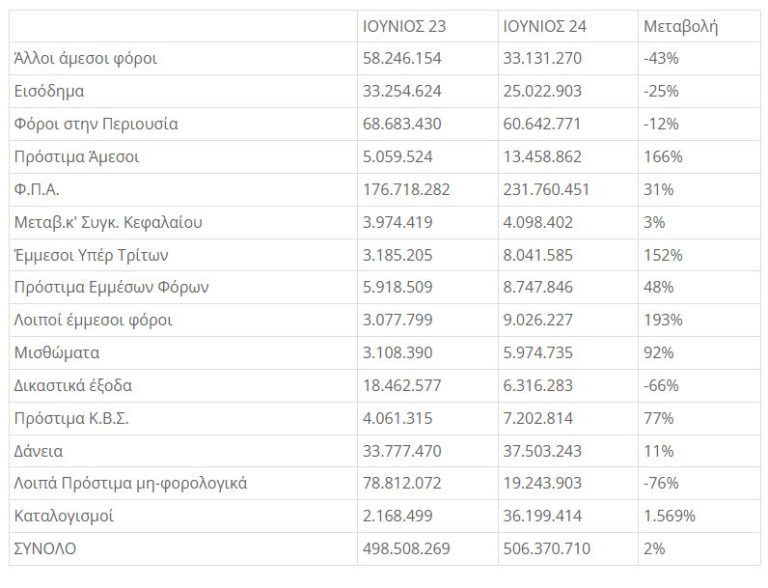This screenshot has height=588, width=768.
Task: Click Μεταβ.κ' Συγκ. Κεφαλαίου label
Action: tap(109, 222)
